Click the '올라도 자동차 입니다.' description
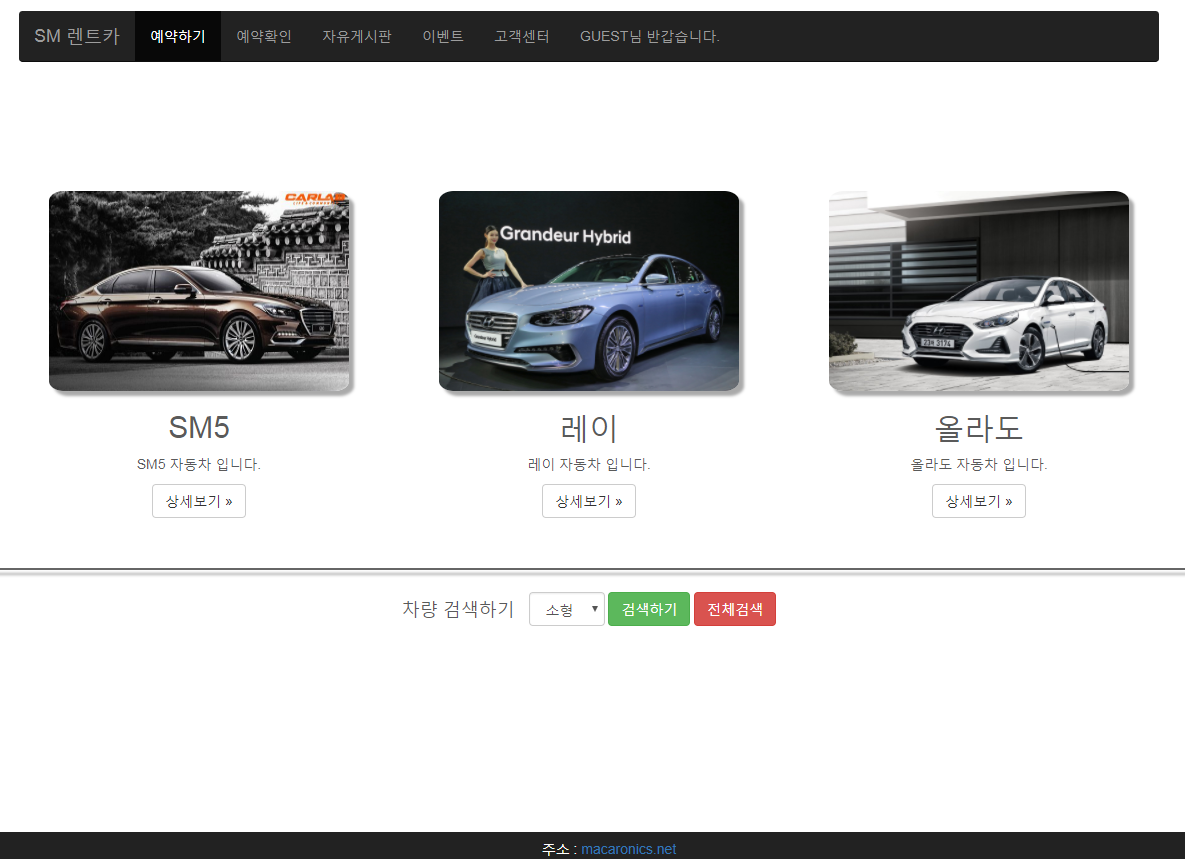This screenshot has width=1185, height=859. [979, 464]
